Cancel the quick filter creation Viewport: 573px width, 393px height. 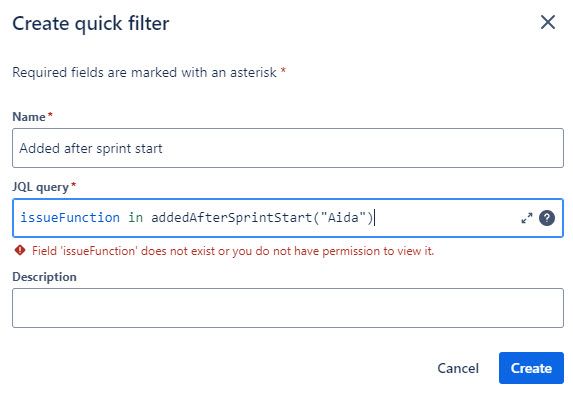458,368
